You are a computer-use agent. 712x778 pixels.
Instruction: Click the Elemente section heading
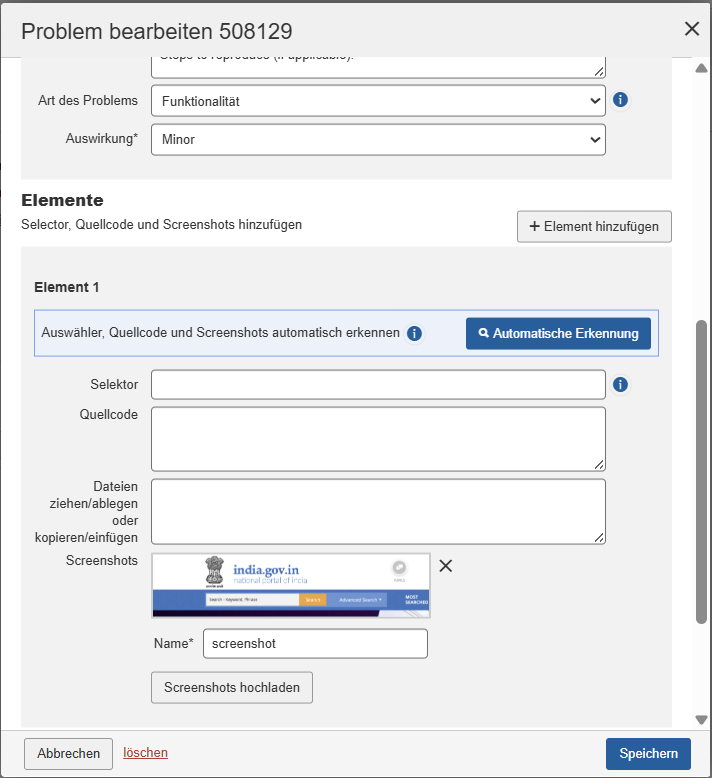[x=62, y=200]
